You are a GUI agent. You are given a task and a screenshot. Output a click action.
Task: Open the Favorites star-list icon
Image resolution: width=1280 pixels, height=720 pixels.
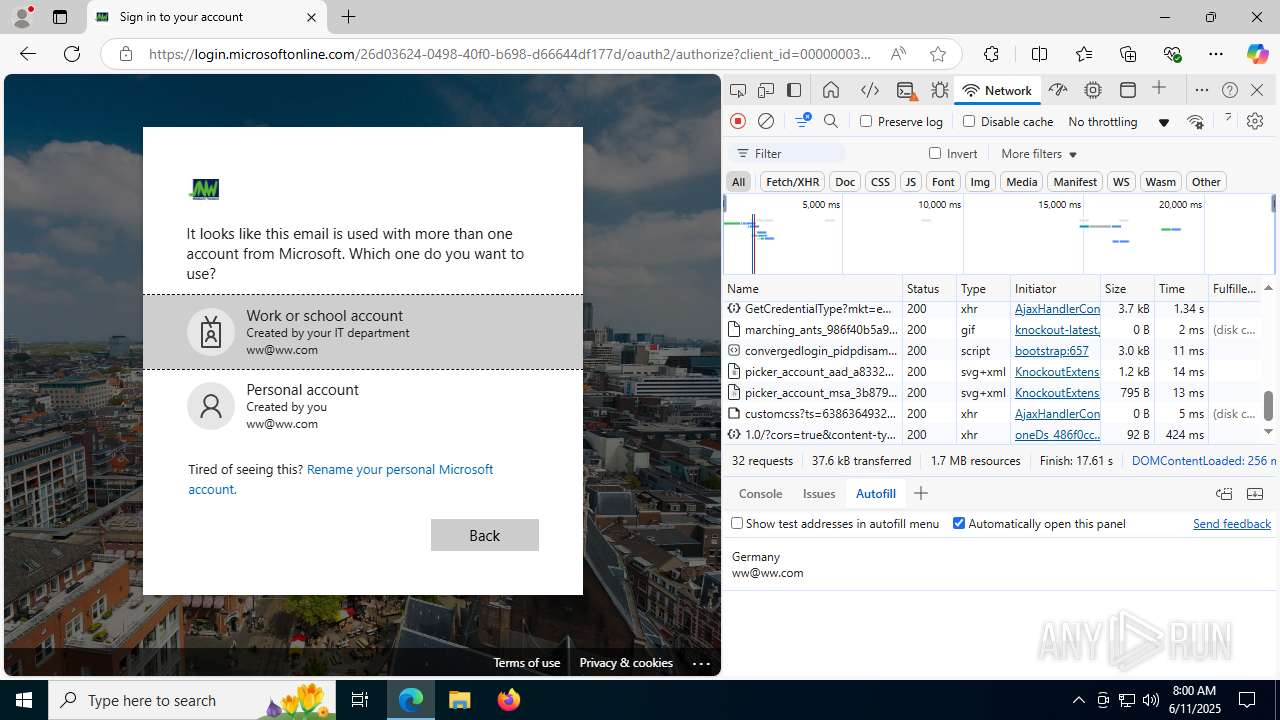(x=1084, y=54)
